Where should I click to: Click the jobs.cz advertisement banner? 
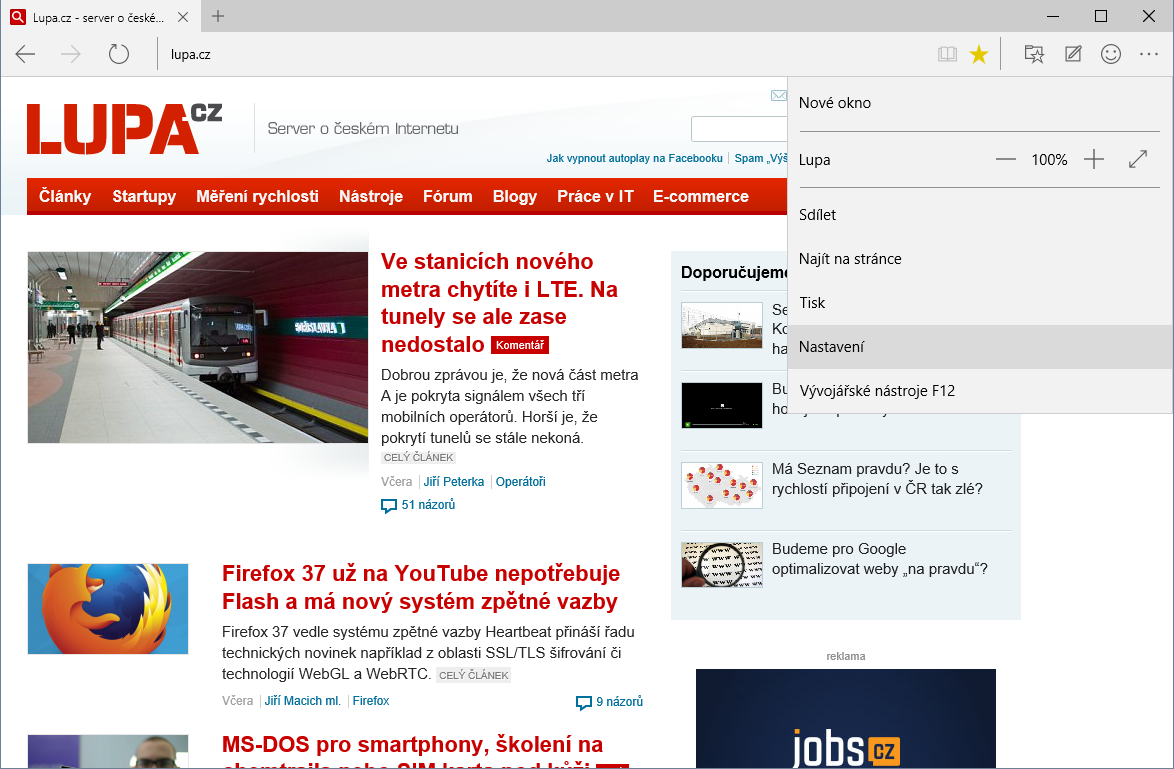pyautogui.click(x=846, y=719)
